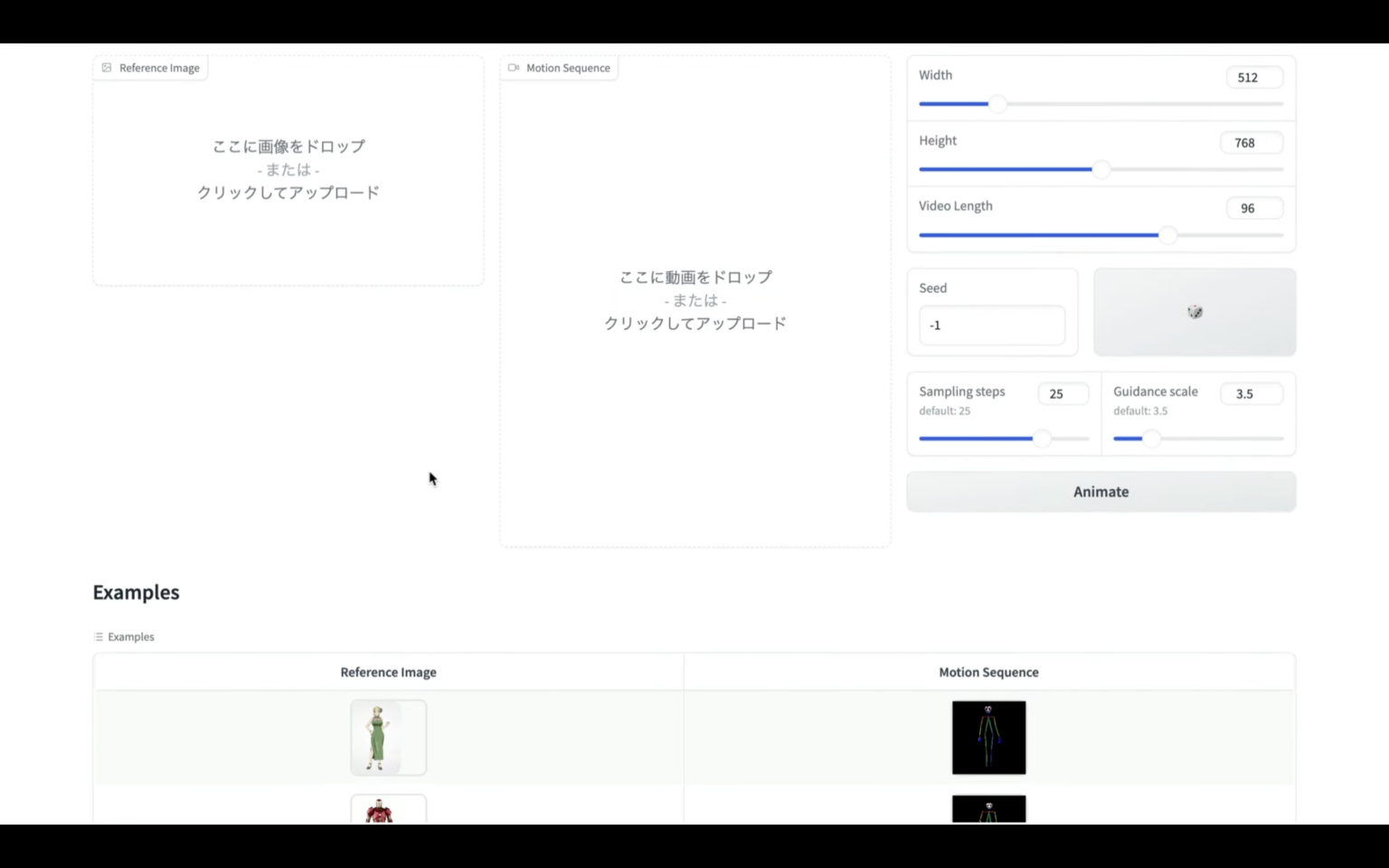This screenshot has width=1389, height=868.
Task: Click the Height slider handle
Action: click(1101, 169)
